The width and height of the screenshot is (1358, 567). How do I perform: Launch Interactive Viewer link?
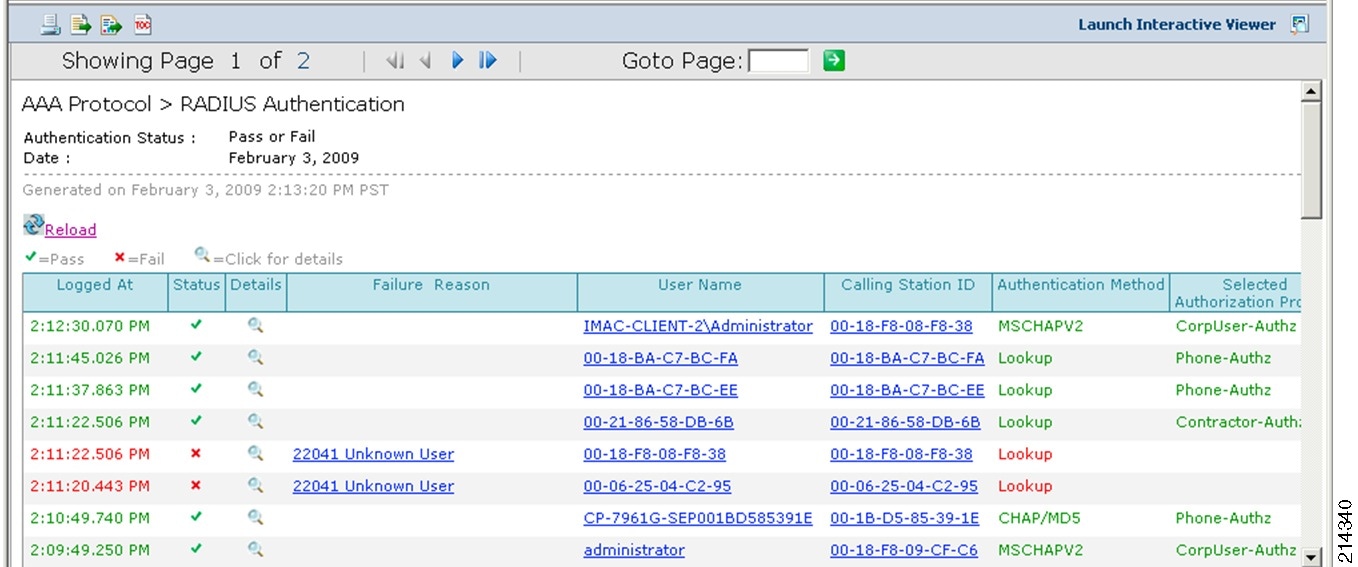[x=1177, y=25]
